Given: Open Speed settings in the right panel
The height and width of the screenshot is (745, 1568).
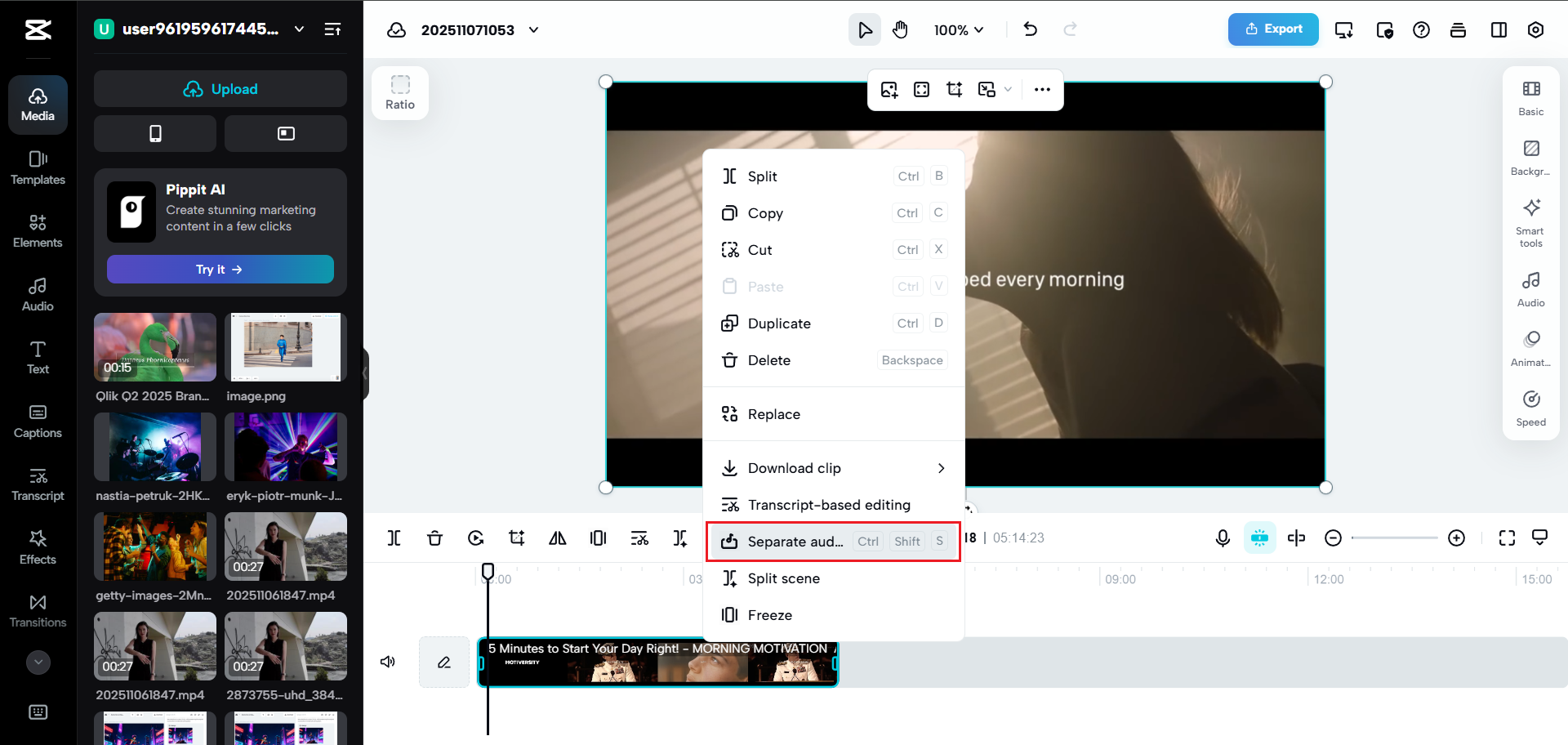Looking at the screenshot, I should [1531, 408].
